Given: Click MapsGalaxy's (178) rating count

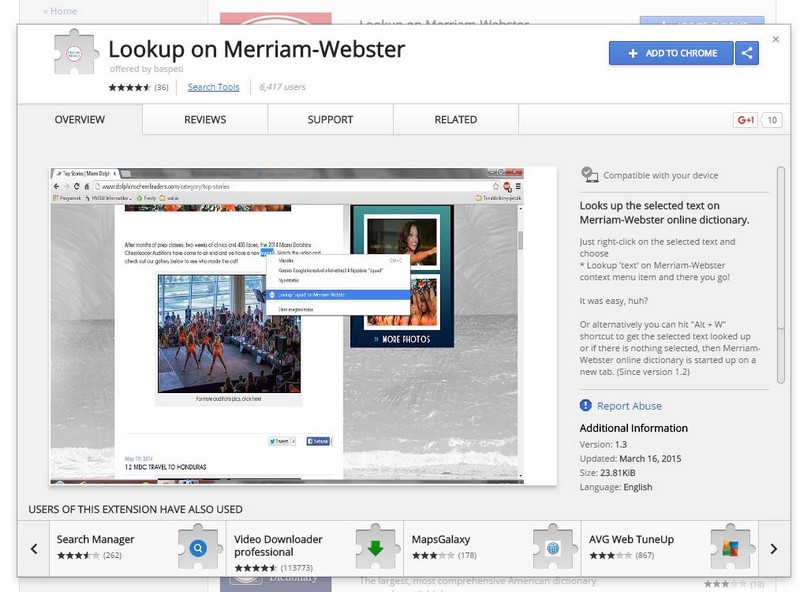Looking at the screenshot, I should [467, 555].
